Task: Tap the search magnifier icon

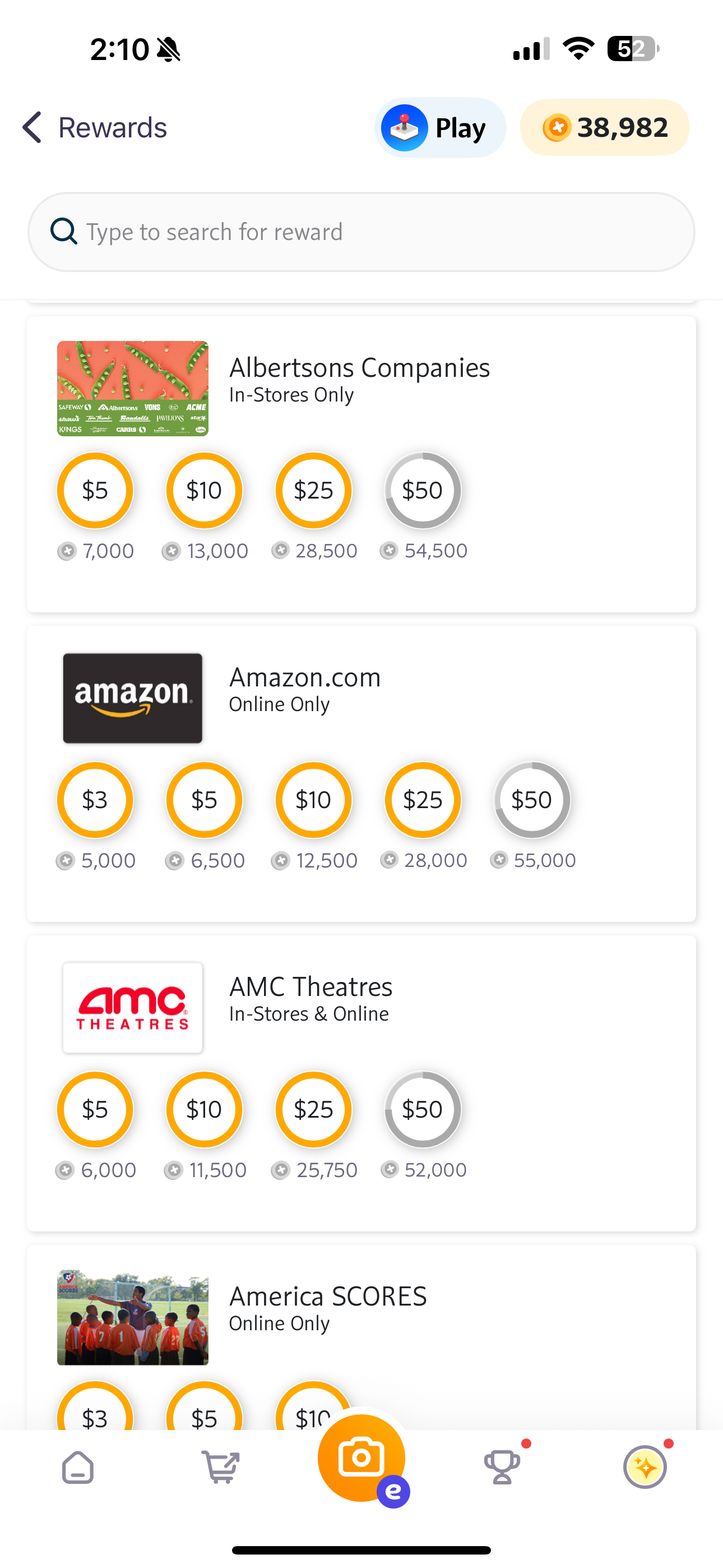Action: (63, 231)
